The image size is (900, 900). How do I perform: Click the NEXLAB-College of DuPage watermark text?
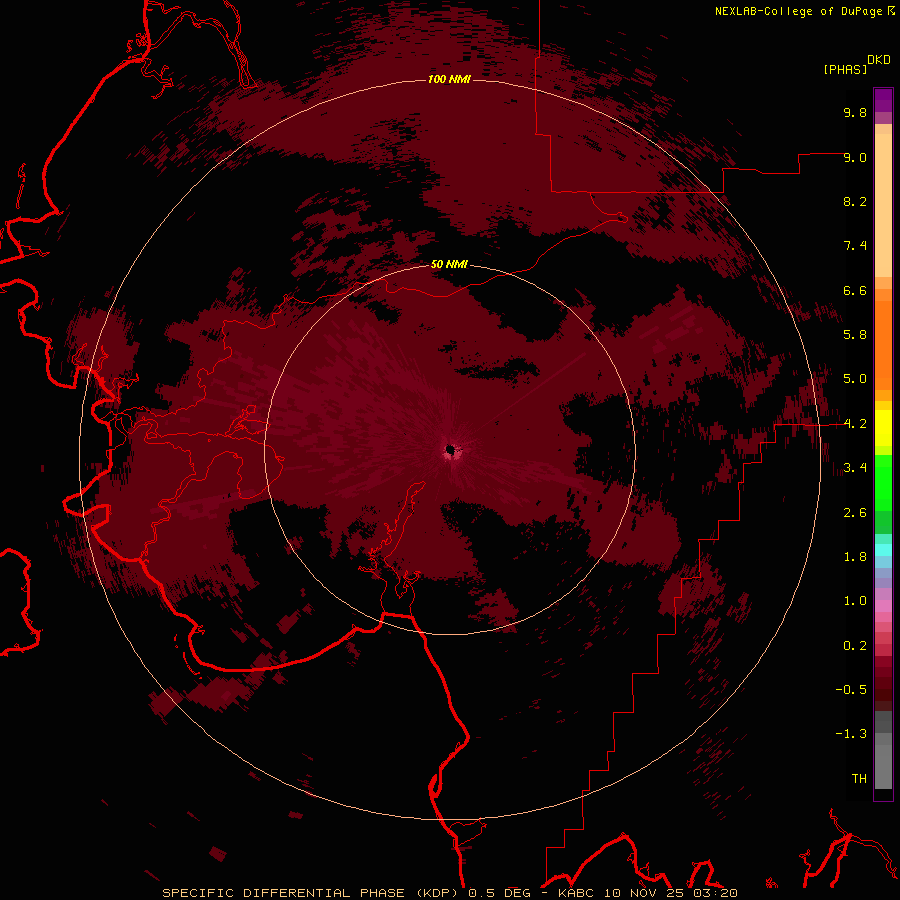798,11
